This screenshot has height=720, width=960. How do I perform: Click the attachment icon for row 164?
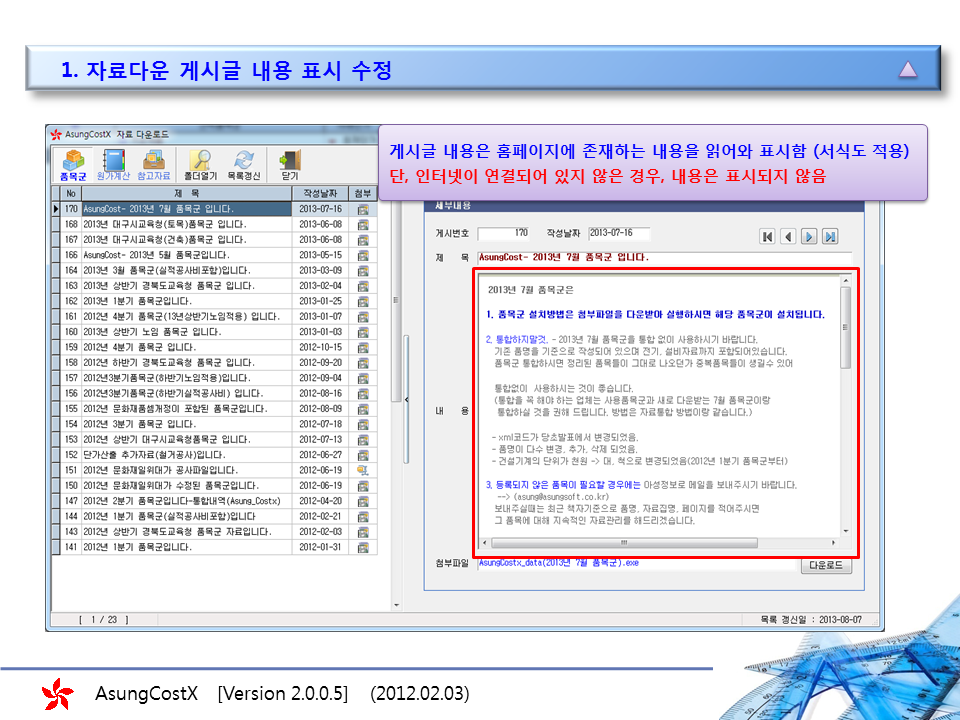tap(363, 271)
